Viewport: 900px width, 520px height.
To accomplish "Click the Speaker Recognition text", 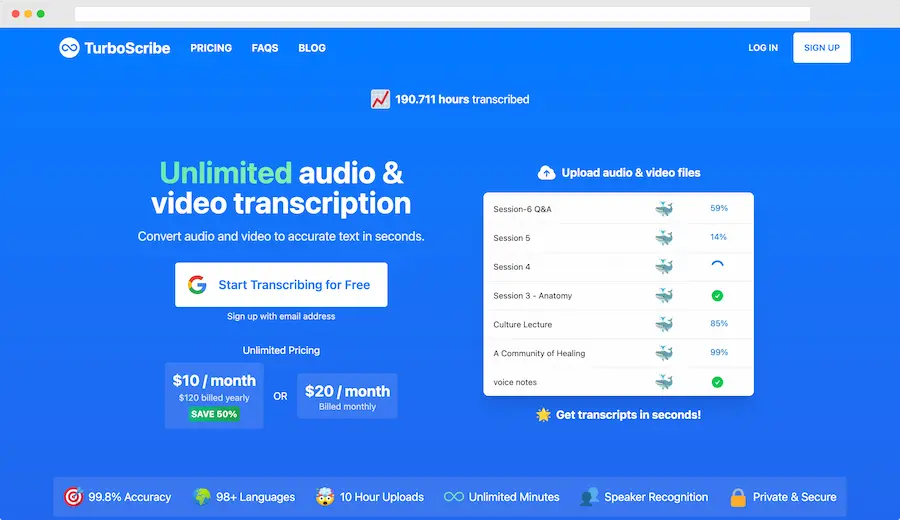I will point(656,498).
